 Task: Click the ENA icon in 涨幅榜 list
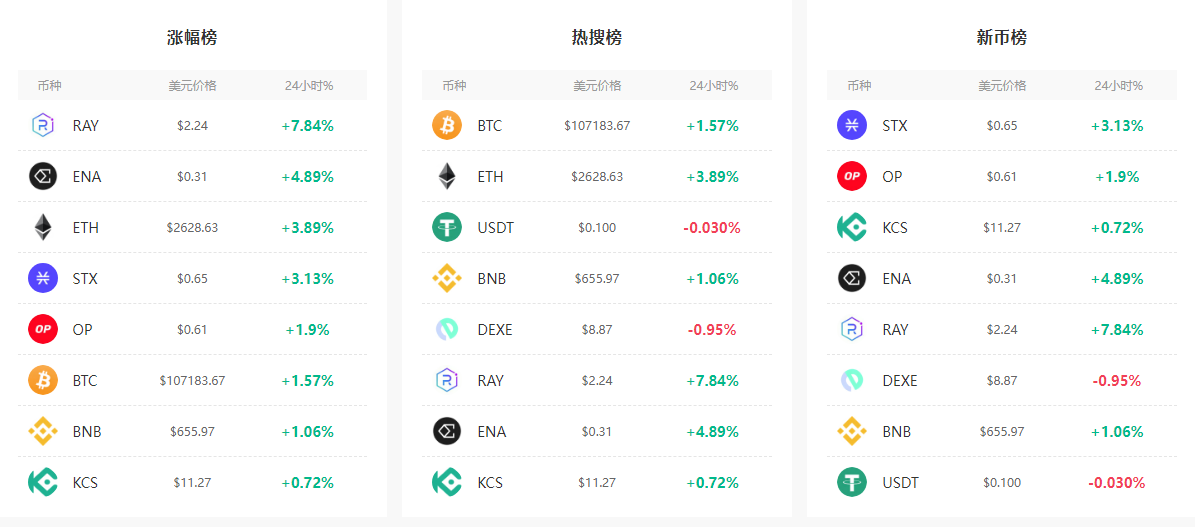click(43, 176)
